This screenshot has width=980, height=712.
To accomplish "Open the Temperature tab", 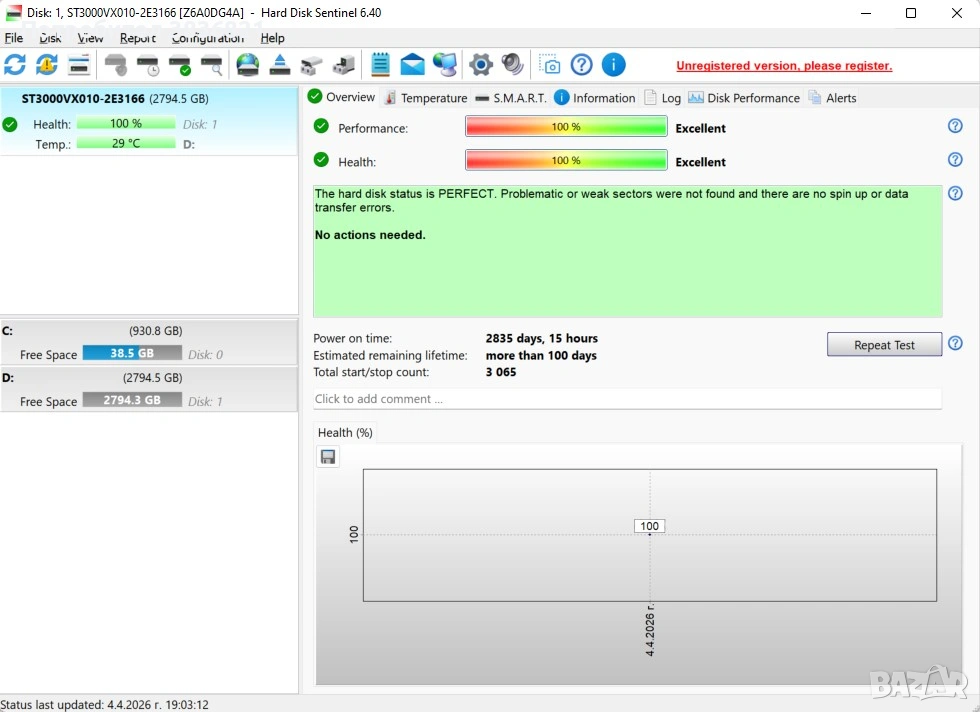I will 426,98.
